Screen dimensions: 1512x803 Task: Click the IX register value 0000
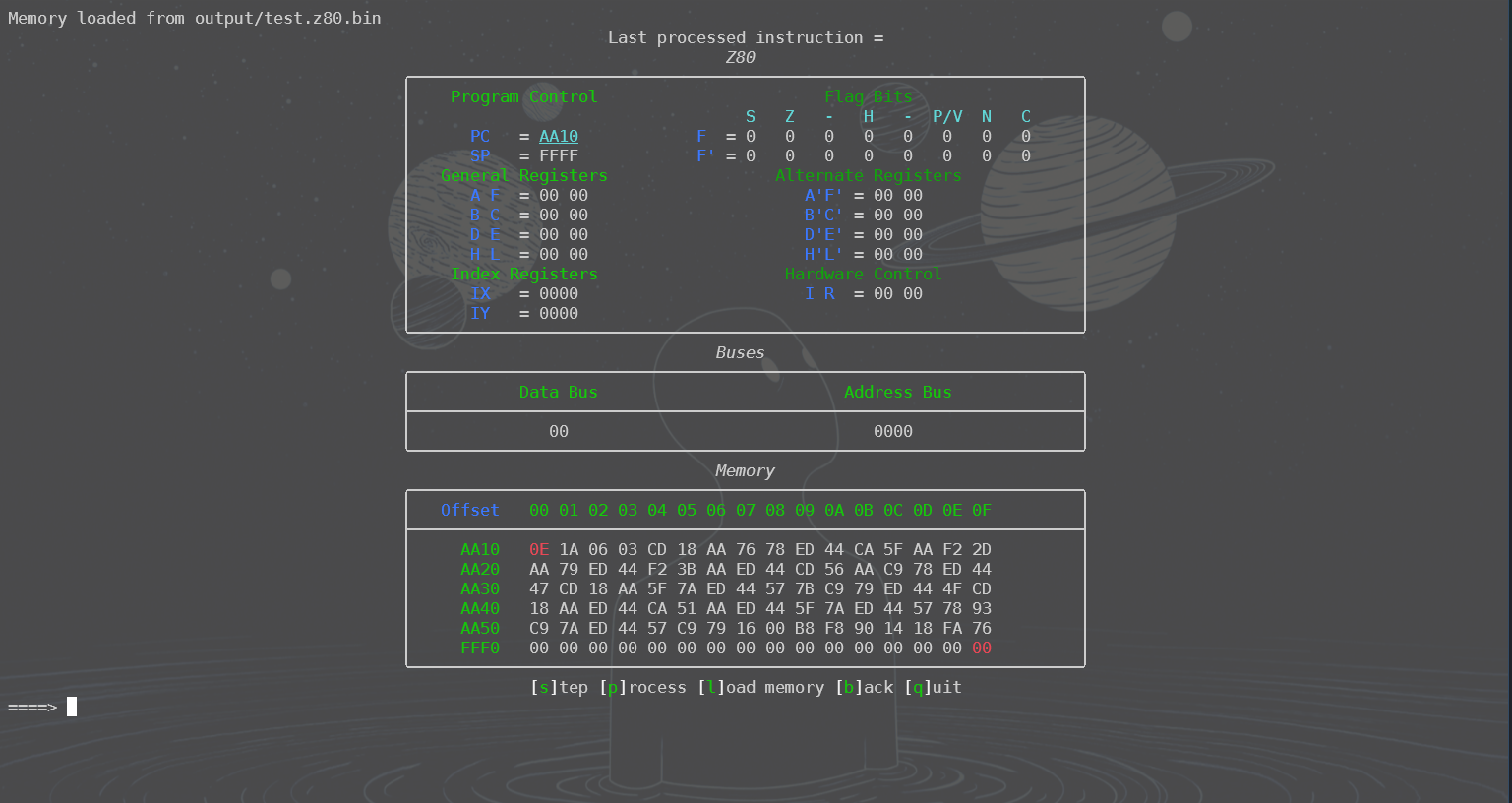[x=559, y=293]
